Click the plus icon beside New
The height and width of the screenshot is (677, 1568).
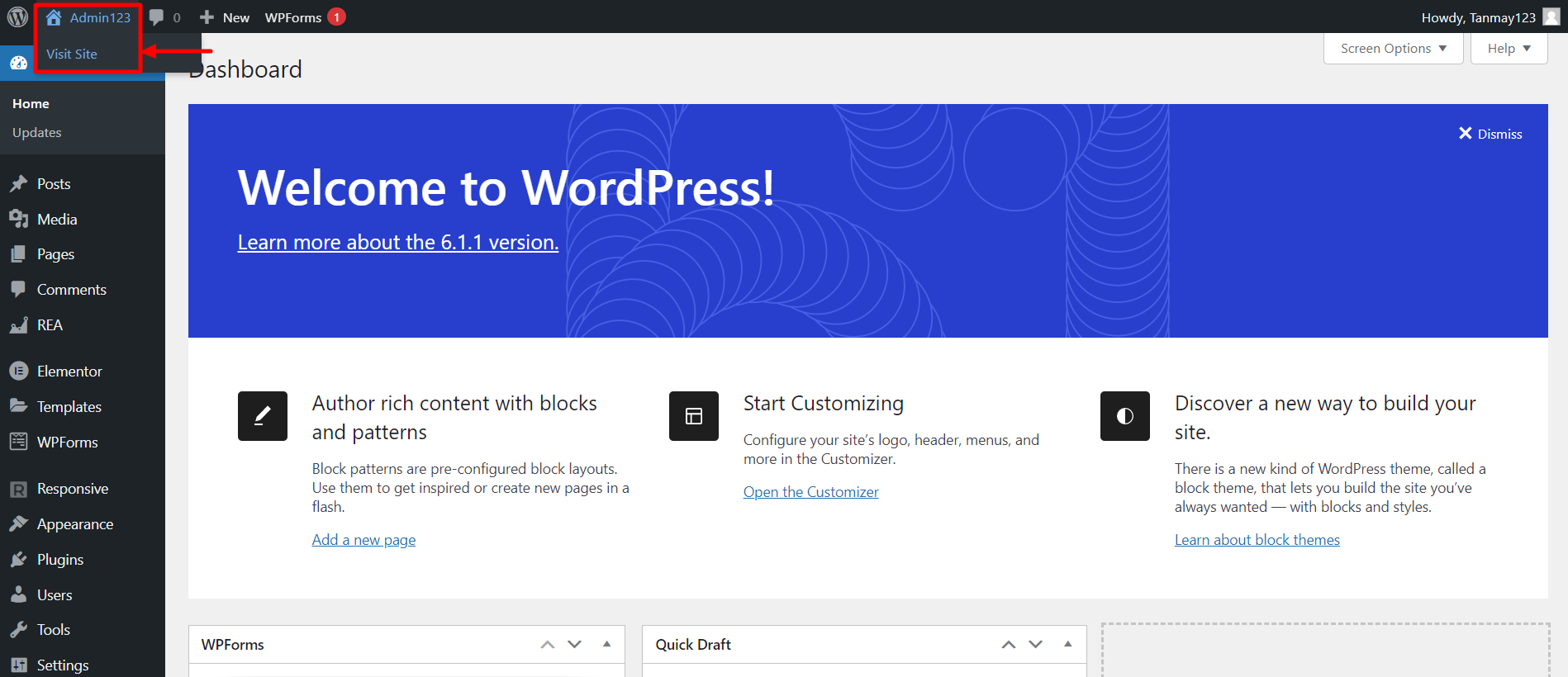[x=207, y=17]
